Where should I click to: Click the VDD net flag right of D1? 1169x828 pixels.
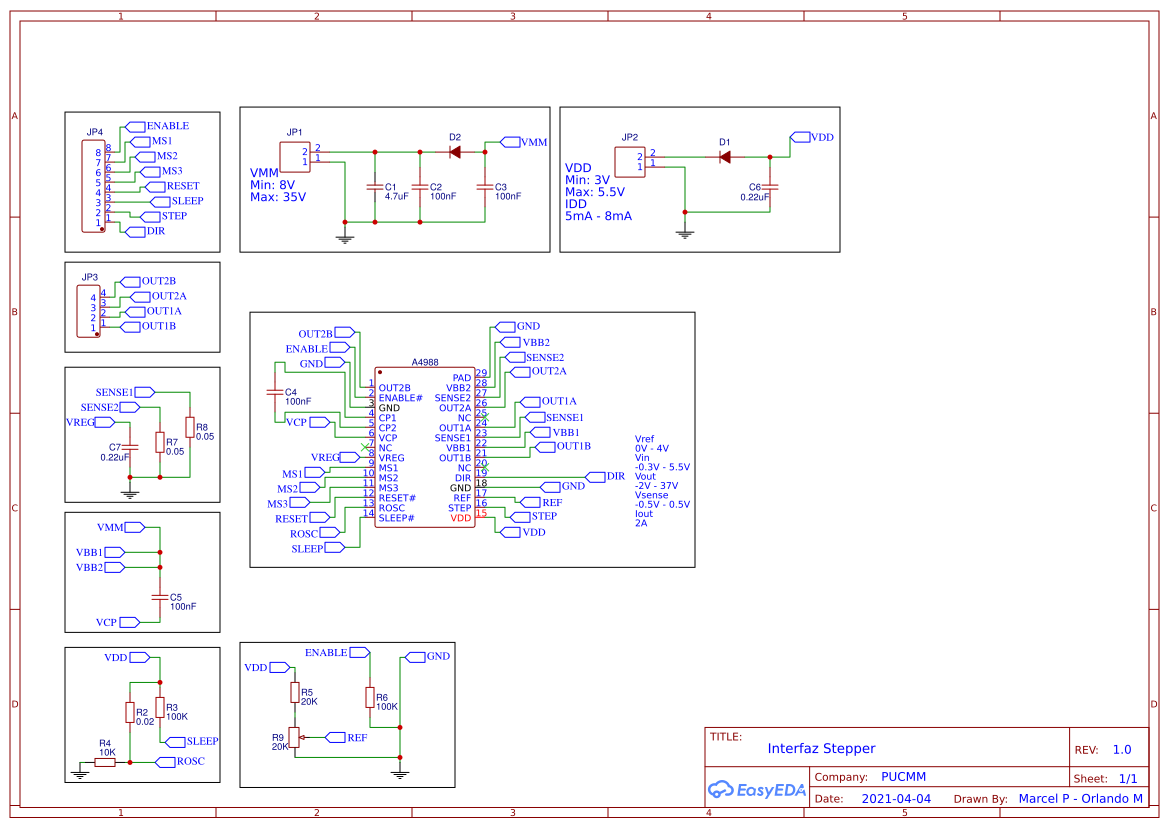coord(812,137)
